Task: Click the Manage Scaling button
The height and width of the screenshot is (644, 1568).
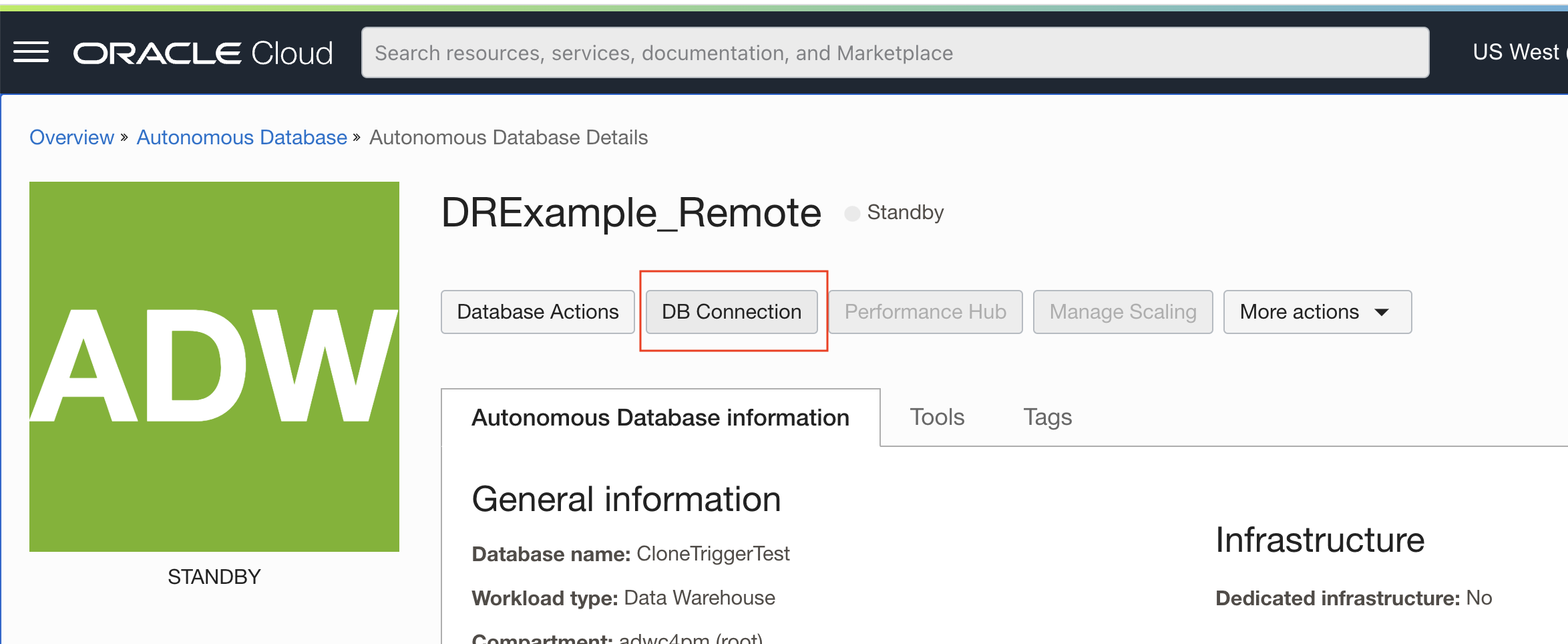Action: coord(1123,311)
